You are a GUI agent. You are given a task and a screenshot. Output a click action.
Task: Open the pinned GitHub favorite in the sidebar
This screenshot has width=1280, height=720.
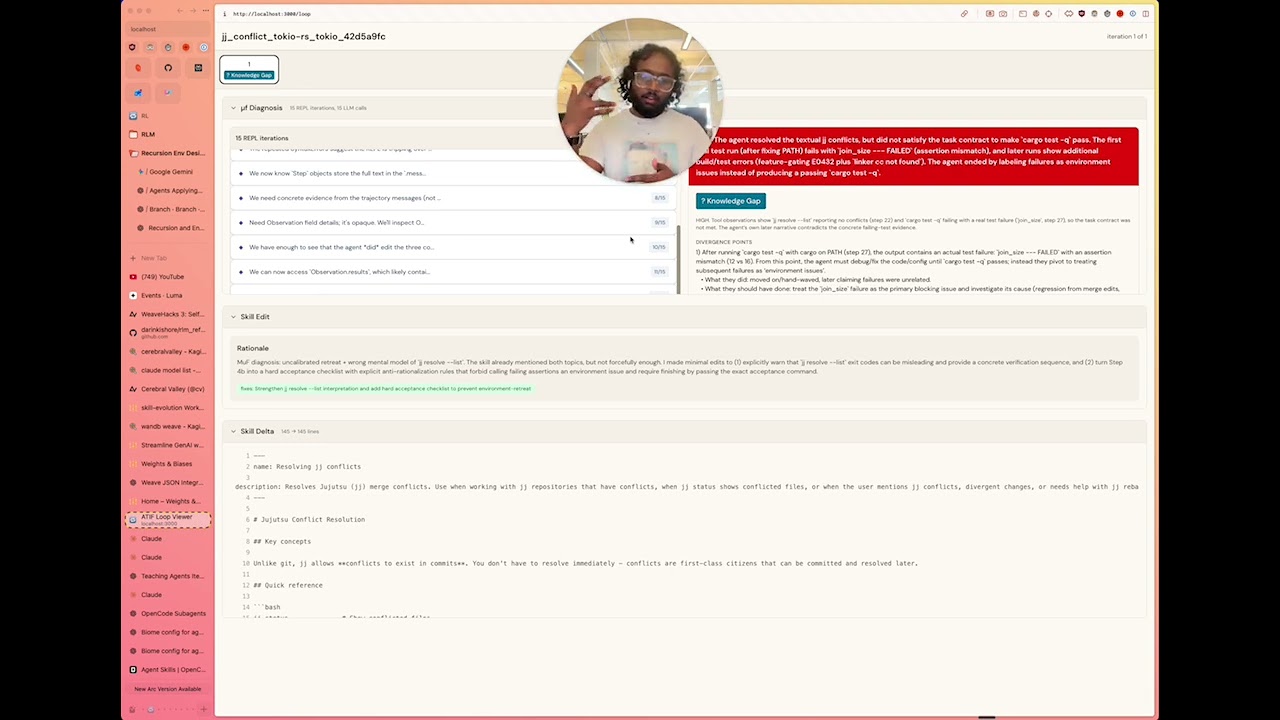tap(168, 68)
